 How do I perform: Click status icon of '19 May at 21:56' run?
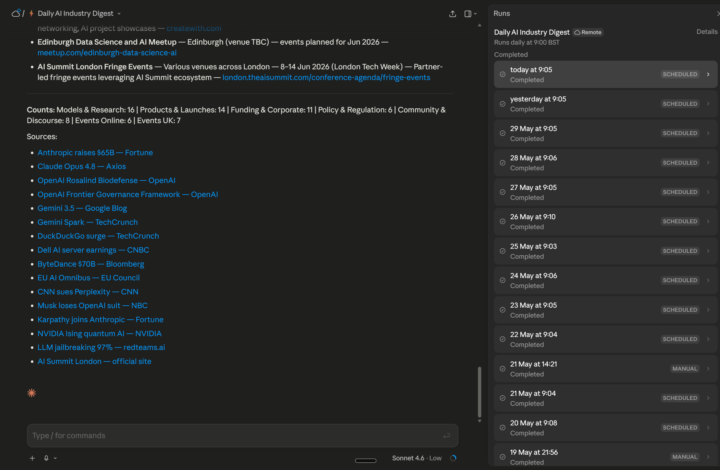point(502,457)
